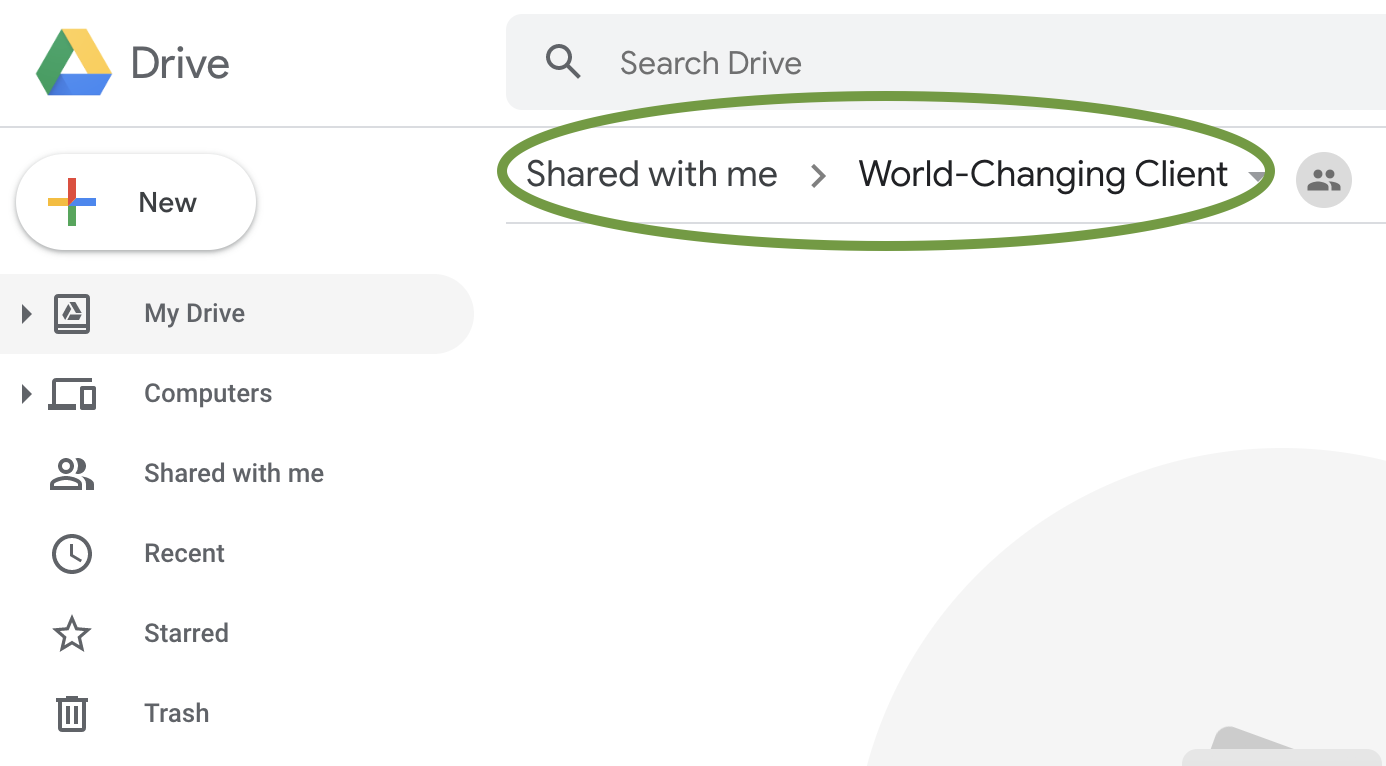Click the My Drive icon
This screenshot has height=766, width=1386.
[71, 314]
